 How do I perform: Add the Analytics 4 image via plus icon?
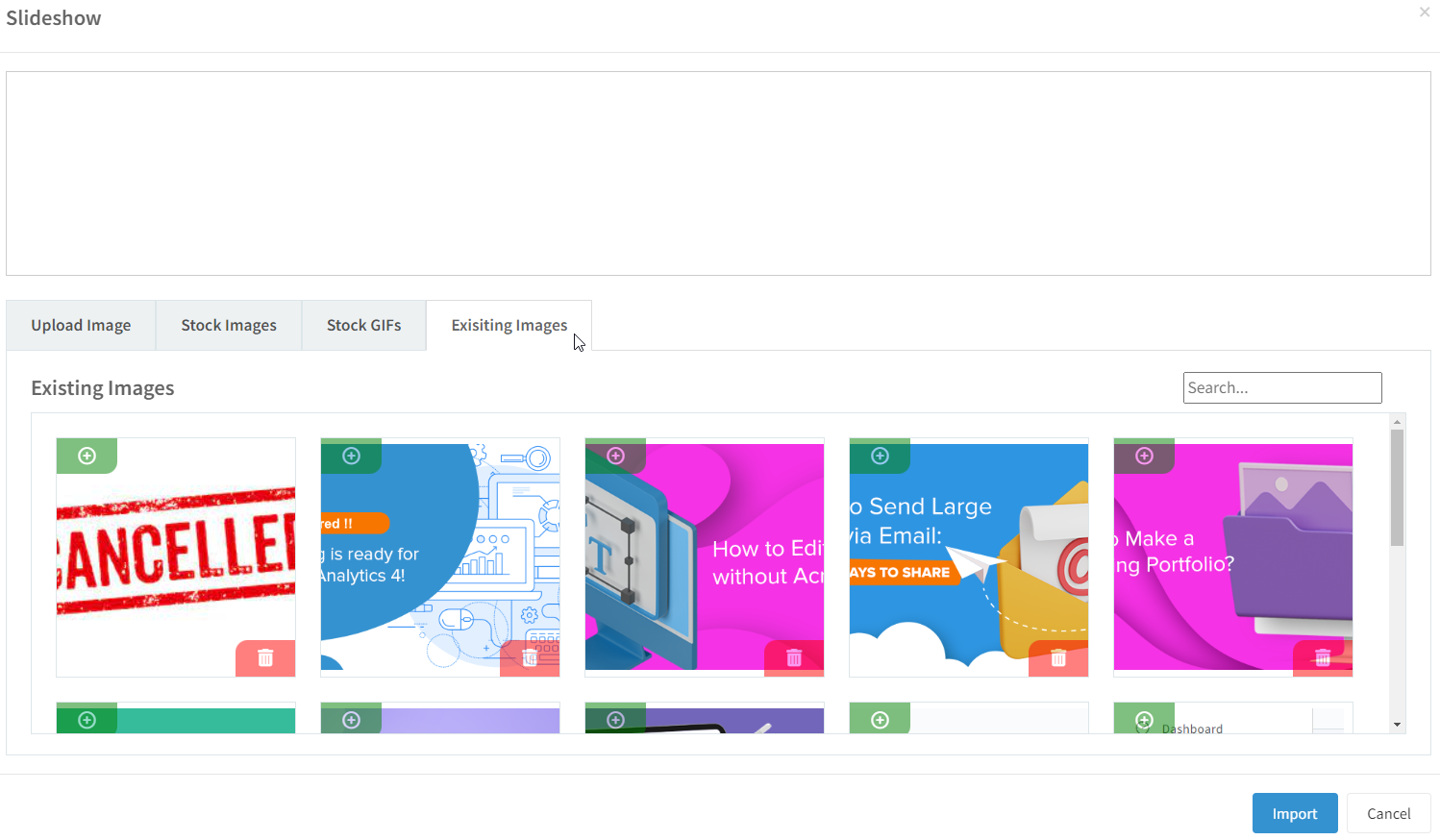(x=351, y=456)
